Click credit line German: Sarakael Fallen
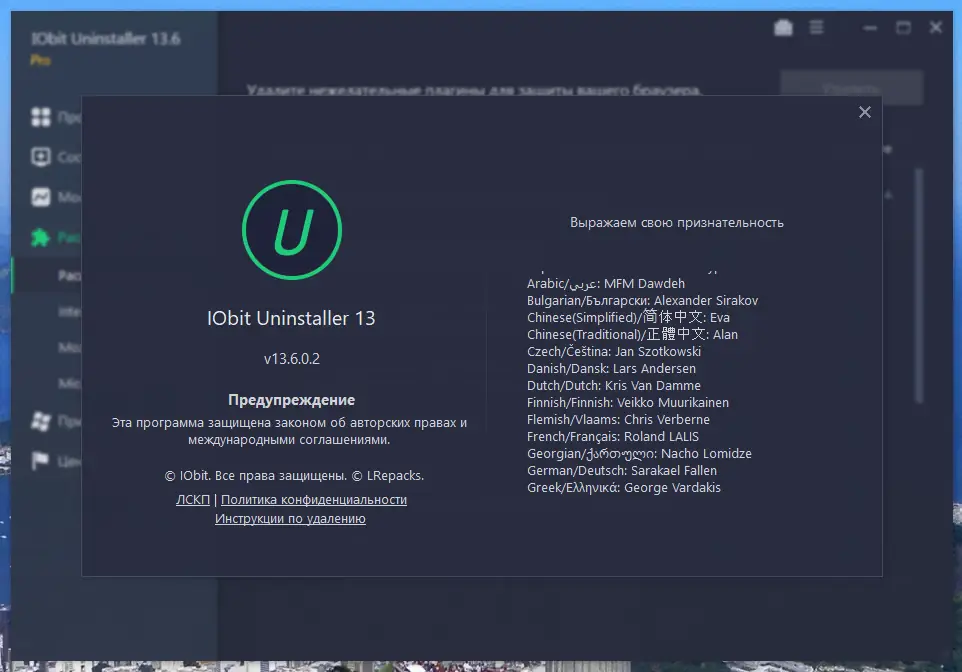This screenshot has height=672, width=962. [x=621, y=471]
